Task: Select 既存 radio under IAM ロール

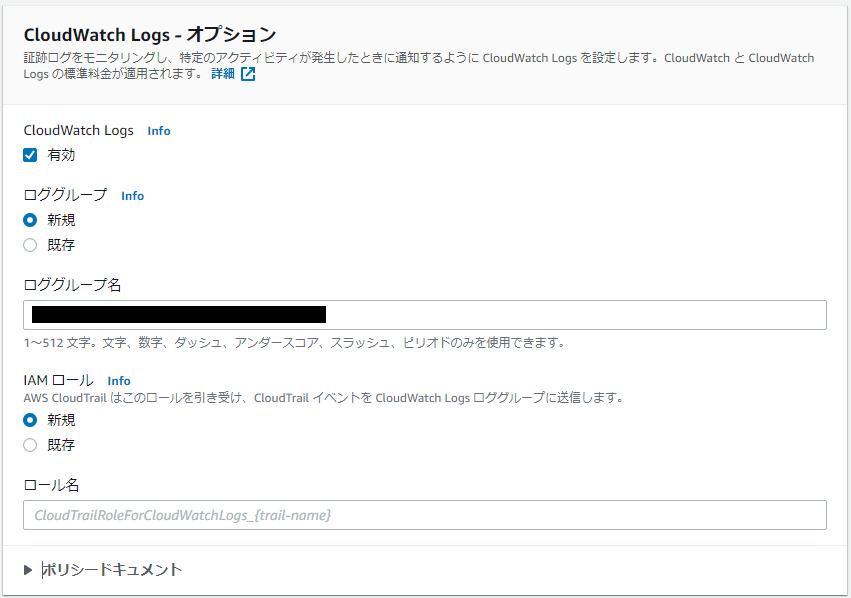Action: coord(30,445)
